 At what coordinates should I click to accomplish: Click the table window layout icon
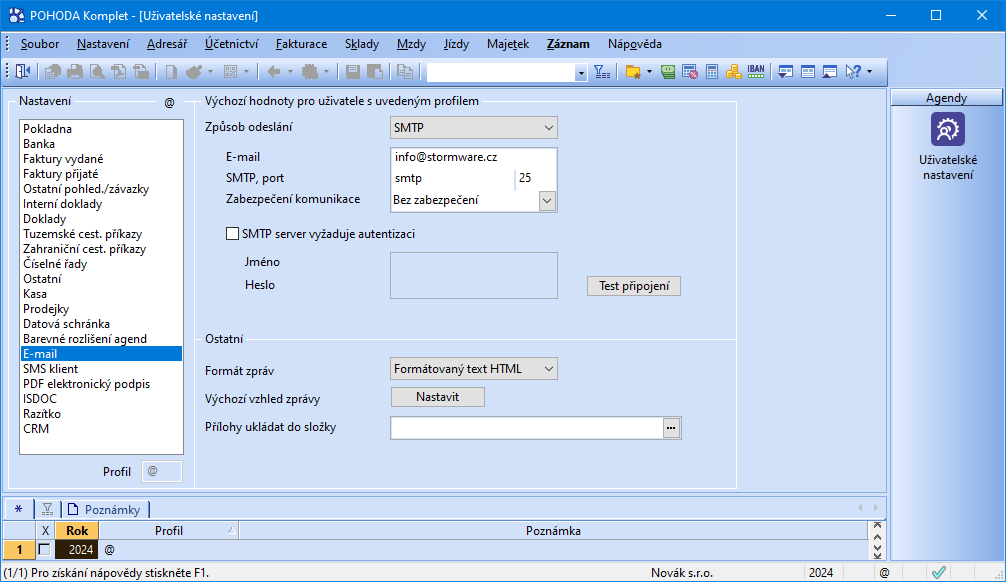pyautogui.click(x=808, y=71)
